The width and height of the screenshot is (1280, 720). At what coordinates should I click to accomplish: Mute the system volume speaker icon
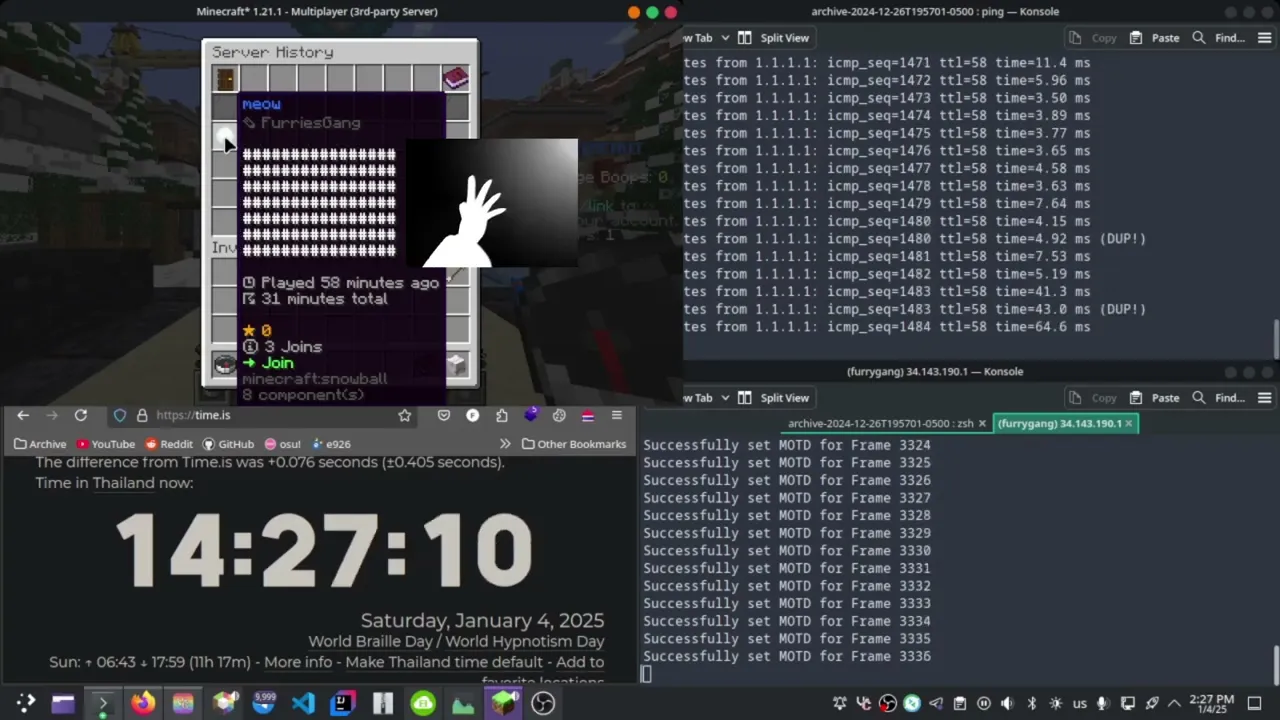1007,703
